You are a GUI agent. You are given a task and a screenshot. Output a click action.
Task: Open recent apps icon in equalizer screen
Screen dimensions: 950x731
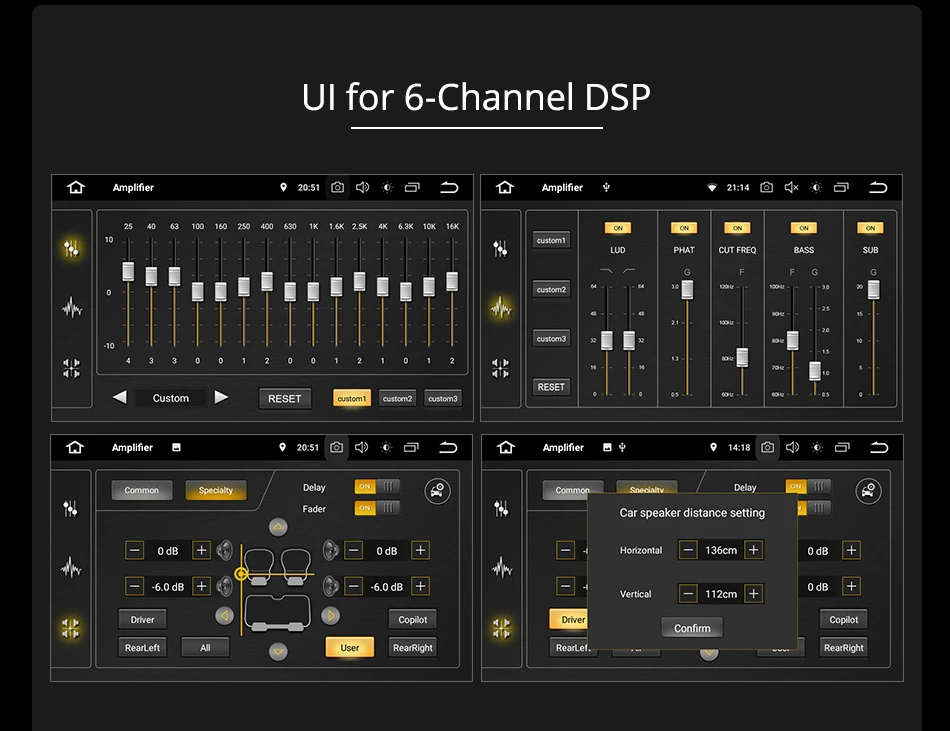pyautogui.click(x=412, y=187)
